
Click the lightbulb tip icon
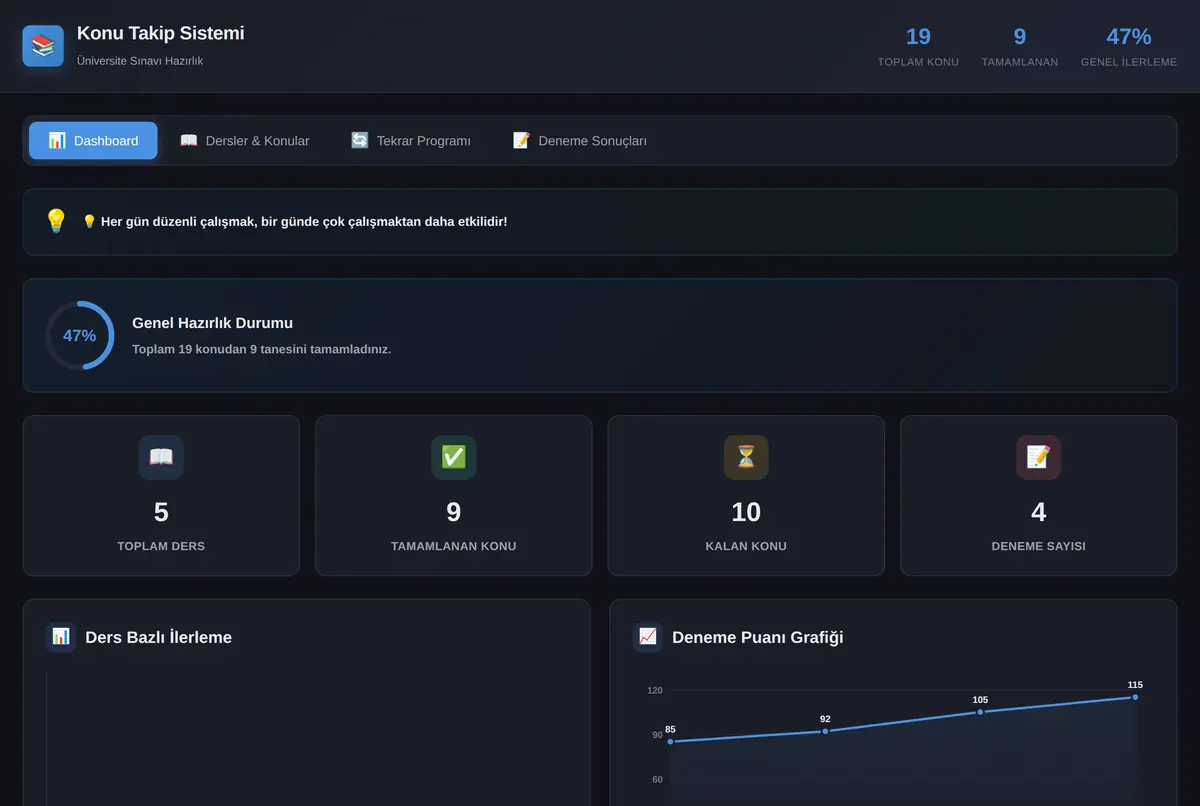click(56, 221)
